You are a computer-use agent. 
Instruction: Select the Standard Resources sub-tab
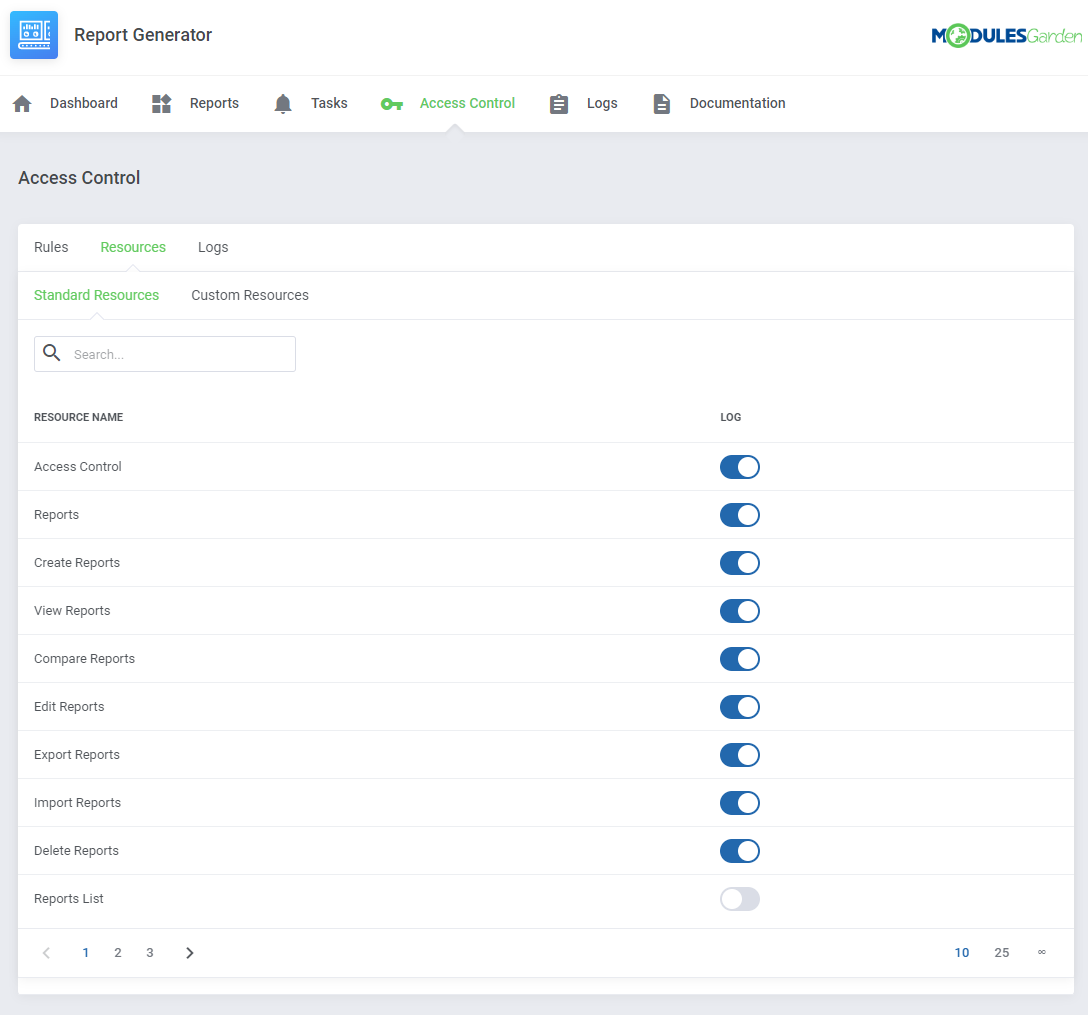point(96,295)
